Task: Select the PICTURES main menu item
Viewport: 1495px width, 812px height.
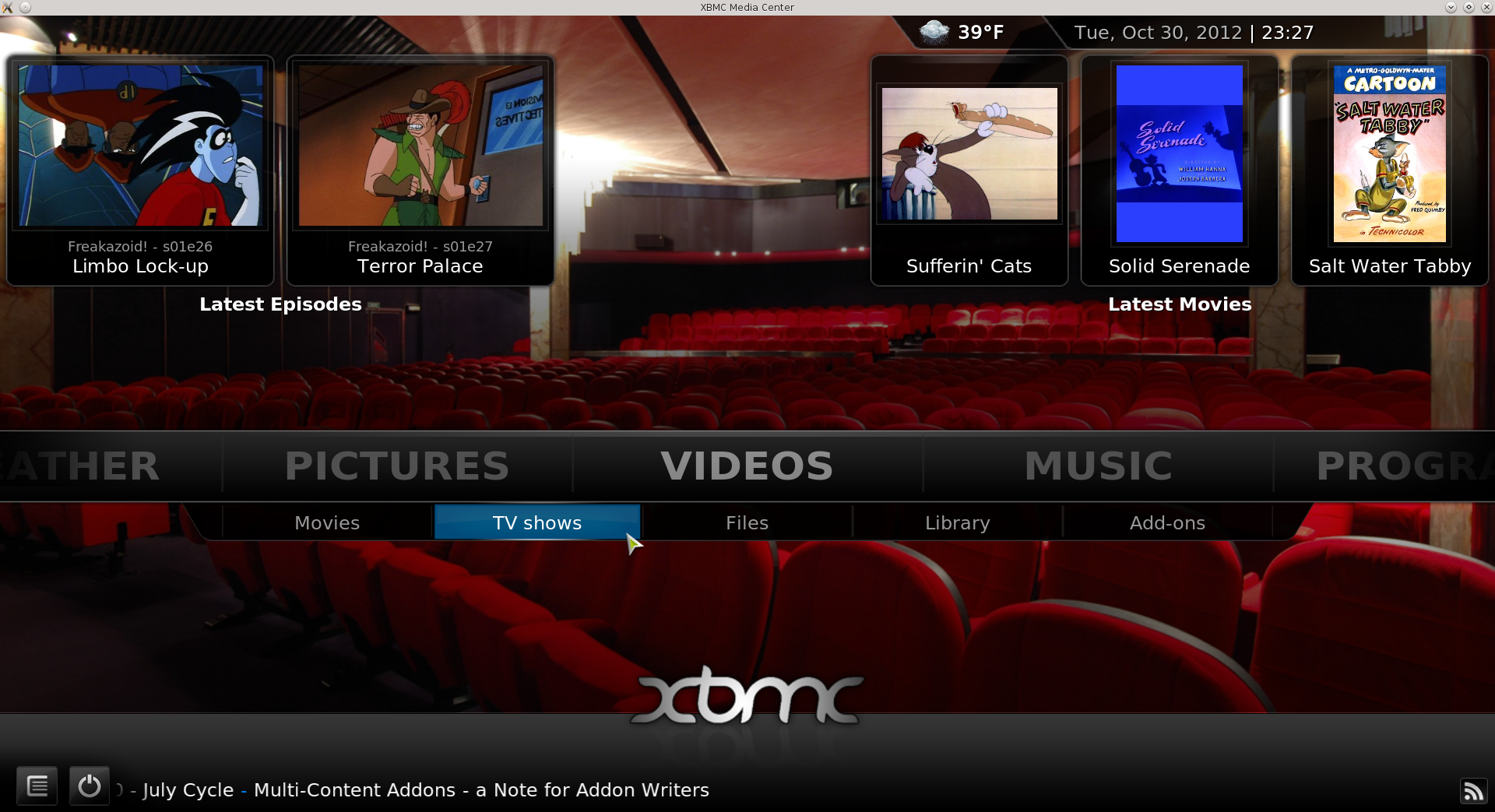Action: [397, 466]
